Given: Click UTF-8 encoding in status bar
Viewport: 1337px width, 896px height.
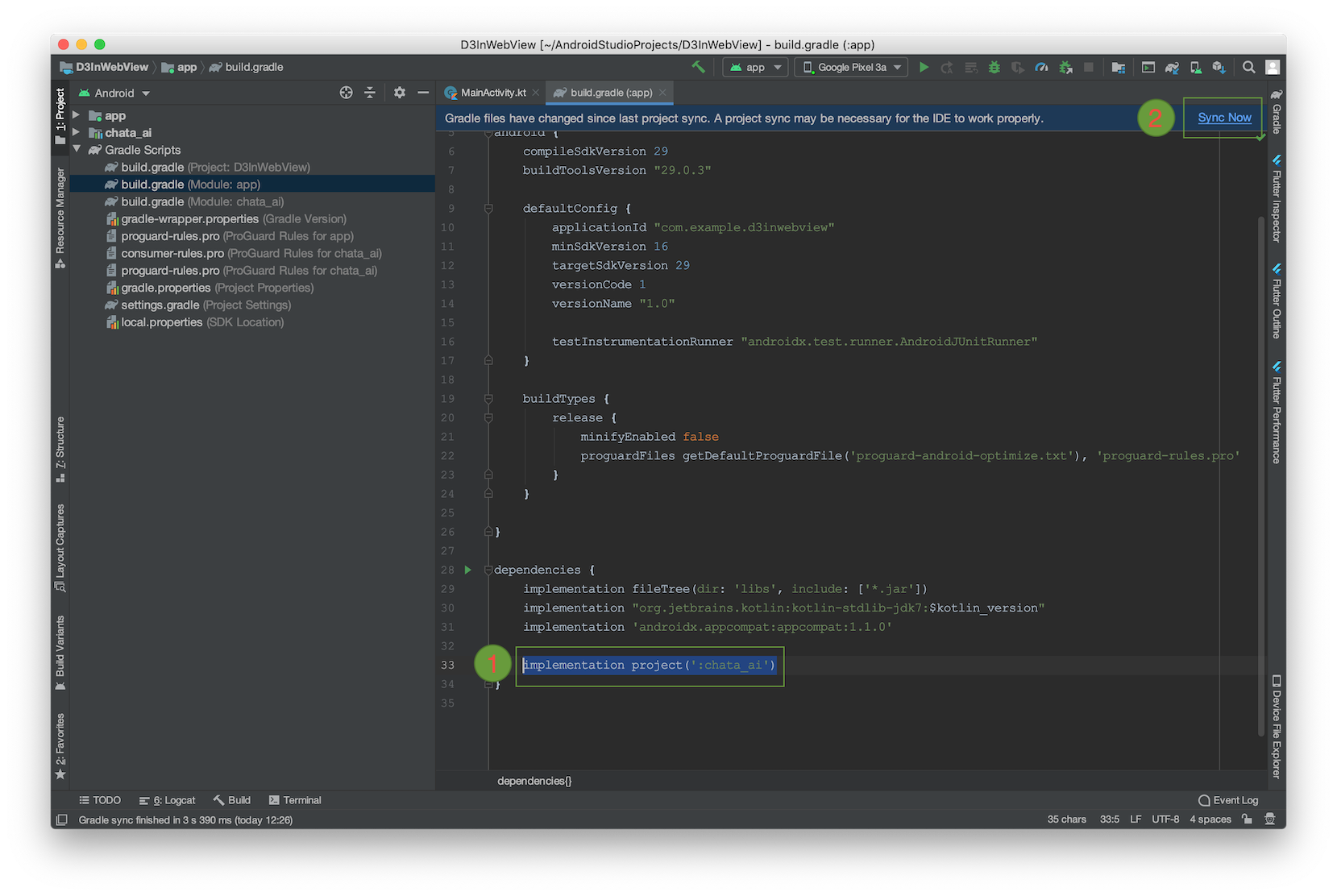Looking at the screenshot, I should click(1165, 819).
